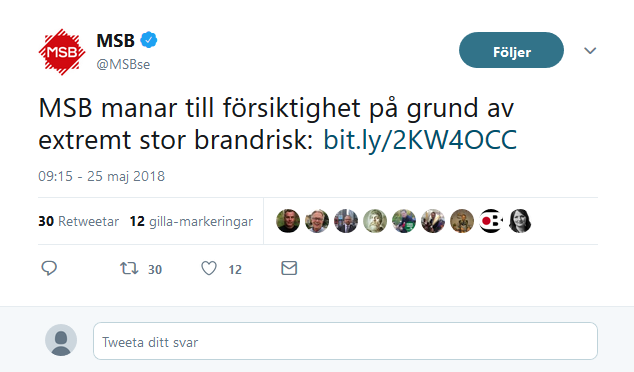Open the last liker avatar, woman in black-and-white
Viewport: 634px width, 372px height.
click(520, 221)
